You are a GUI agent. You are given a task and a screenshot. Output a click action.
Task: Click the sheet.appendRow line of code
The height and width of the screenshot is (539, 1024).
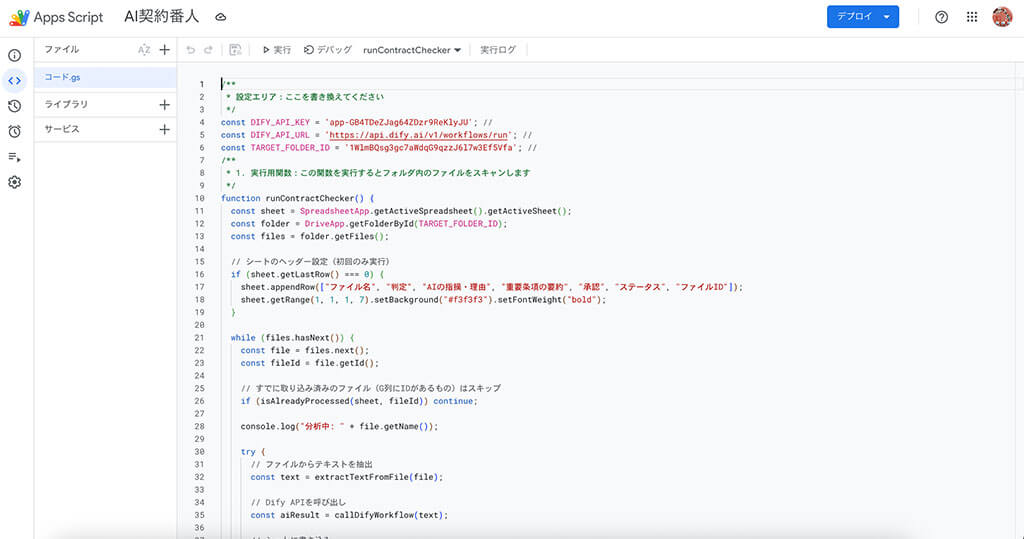click(492, 287)
